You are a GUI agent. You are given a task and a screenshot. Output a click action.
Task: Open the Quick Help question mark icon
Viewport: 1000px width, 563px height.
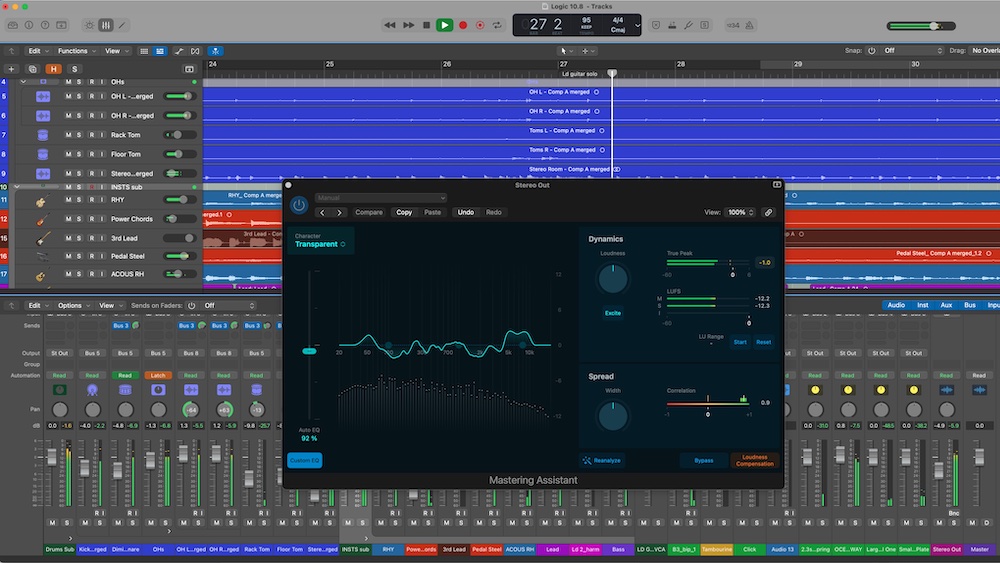45,26
